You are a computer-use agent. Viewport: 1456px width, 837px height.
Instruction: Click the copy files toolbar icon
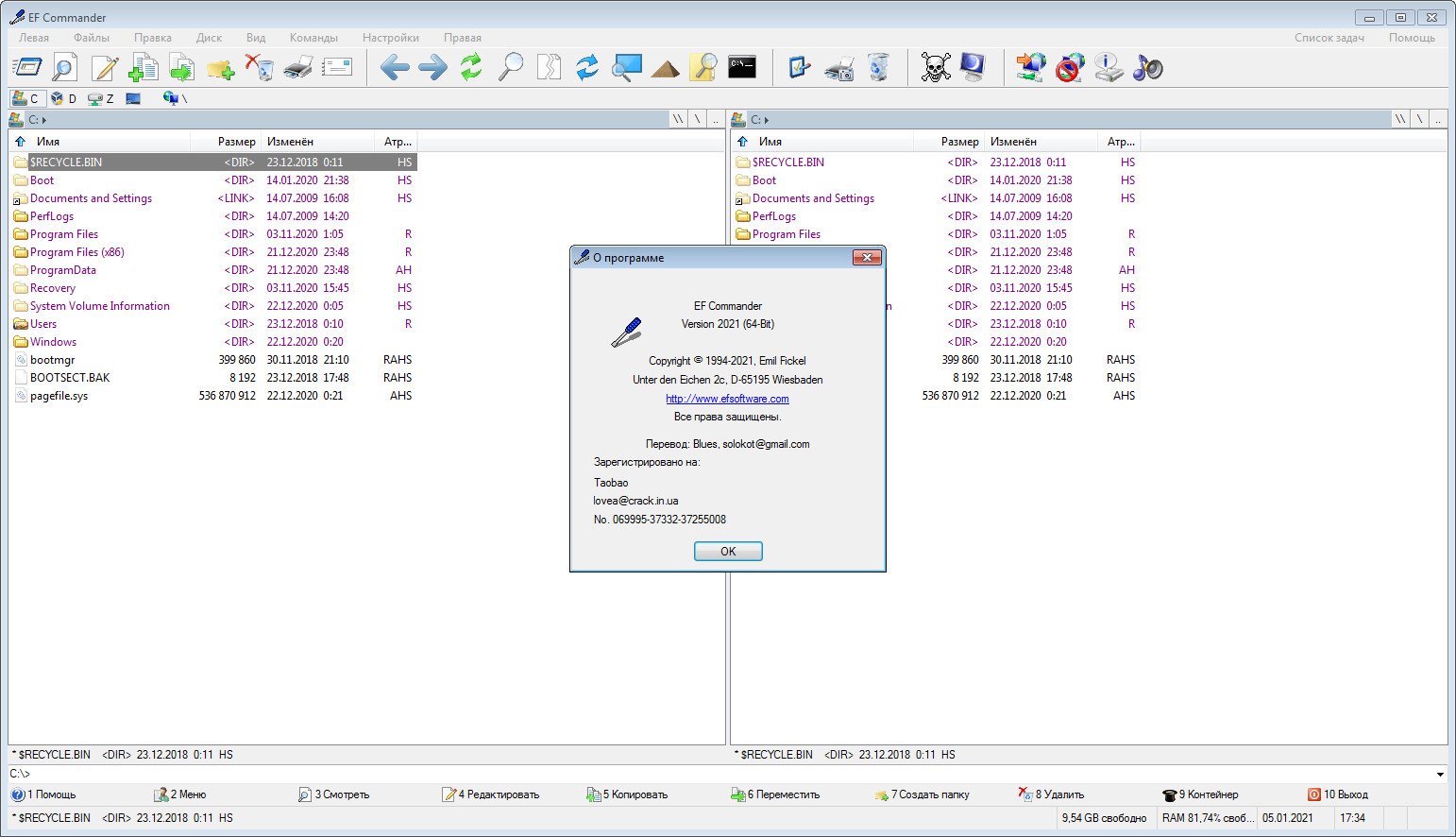coord(144,67)
